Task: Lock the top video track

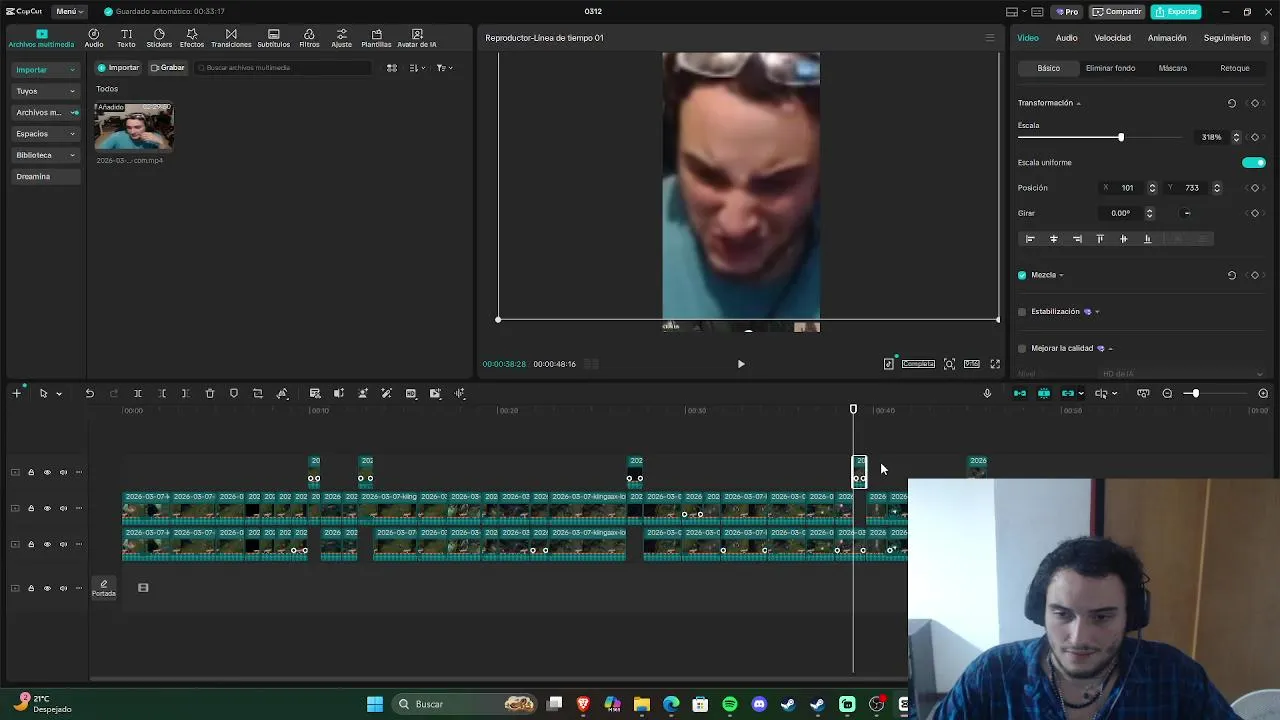Action: click(x=31, y=473)
